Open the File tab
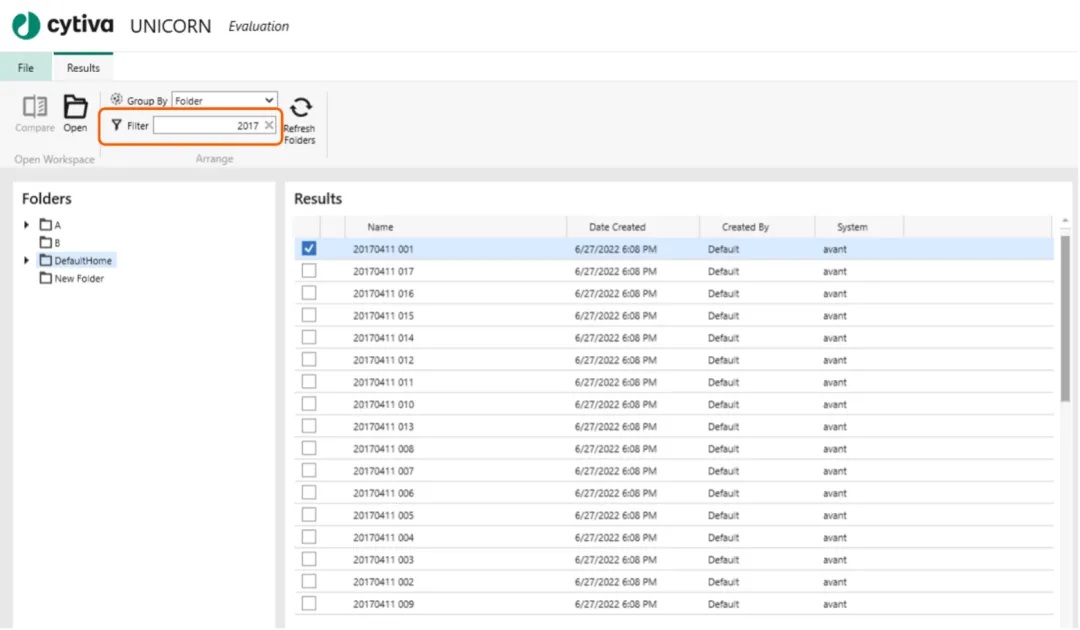This screenshot has height=630, width=1080. tap(25, 67)
